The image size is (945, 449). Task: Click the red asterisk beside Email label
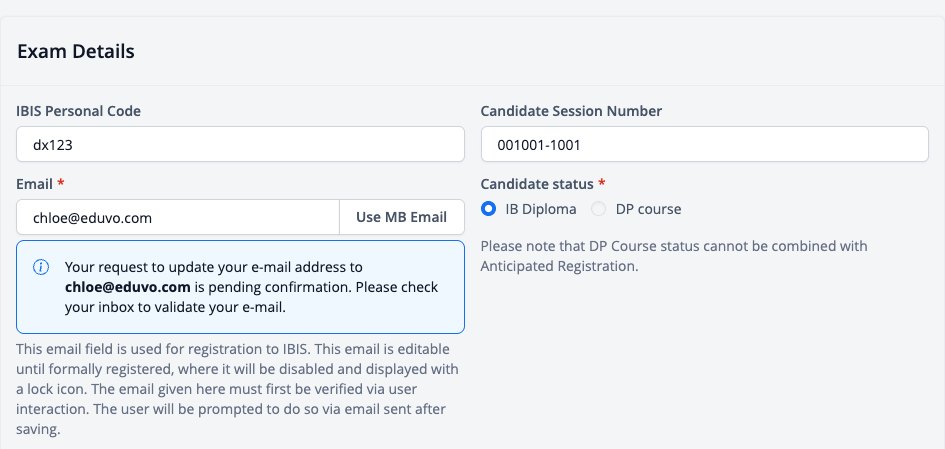click(x=61, y=183)
